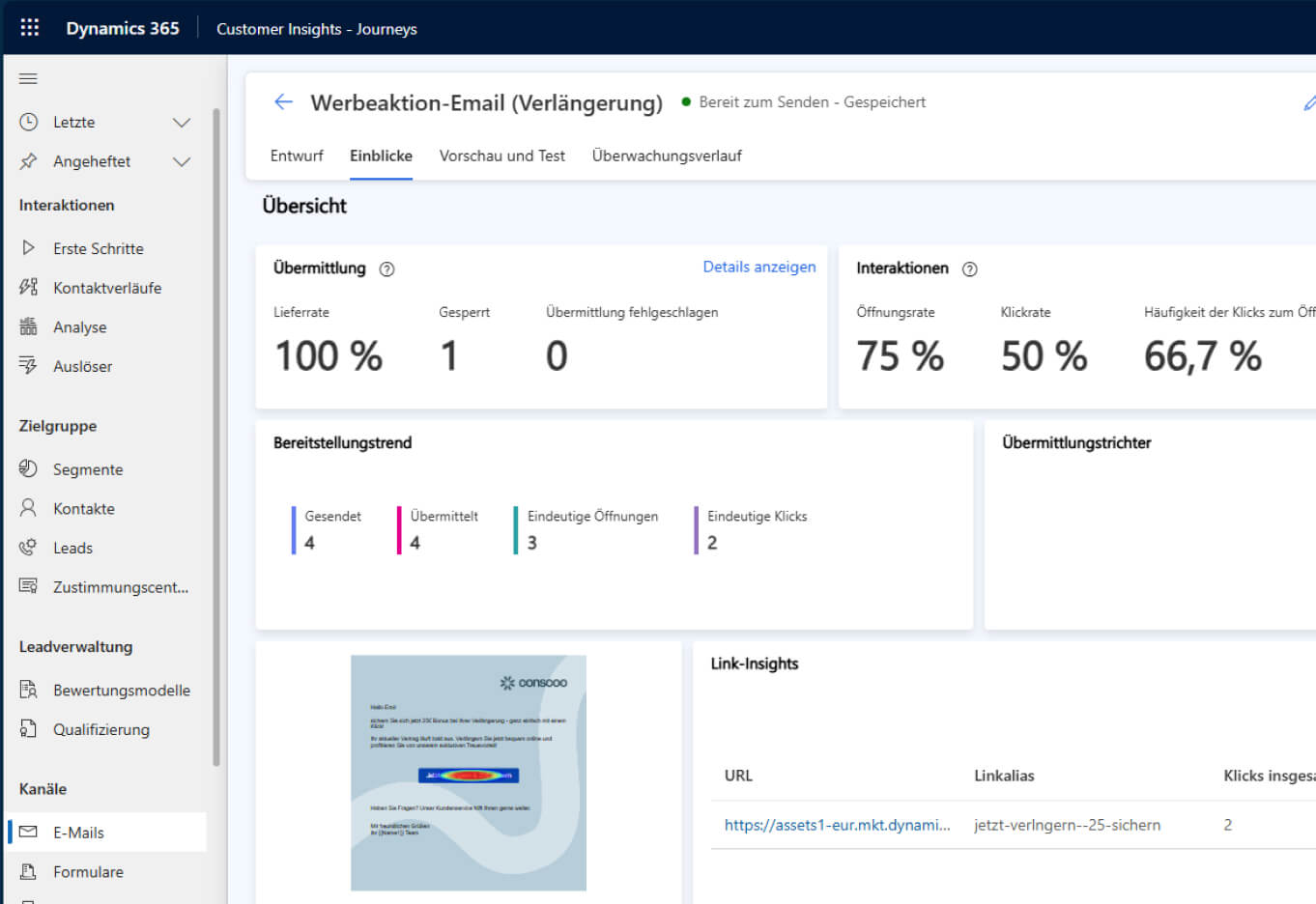Screen dimensions: 1316x904
Task: Click the Auslöser trigger icon
Action: point(29,366)
